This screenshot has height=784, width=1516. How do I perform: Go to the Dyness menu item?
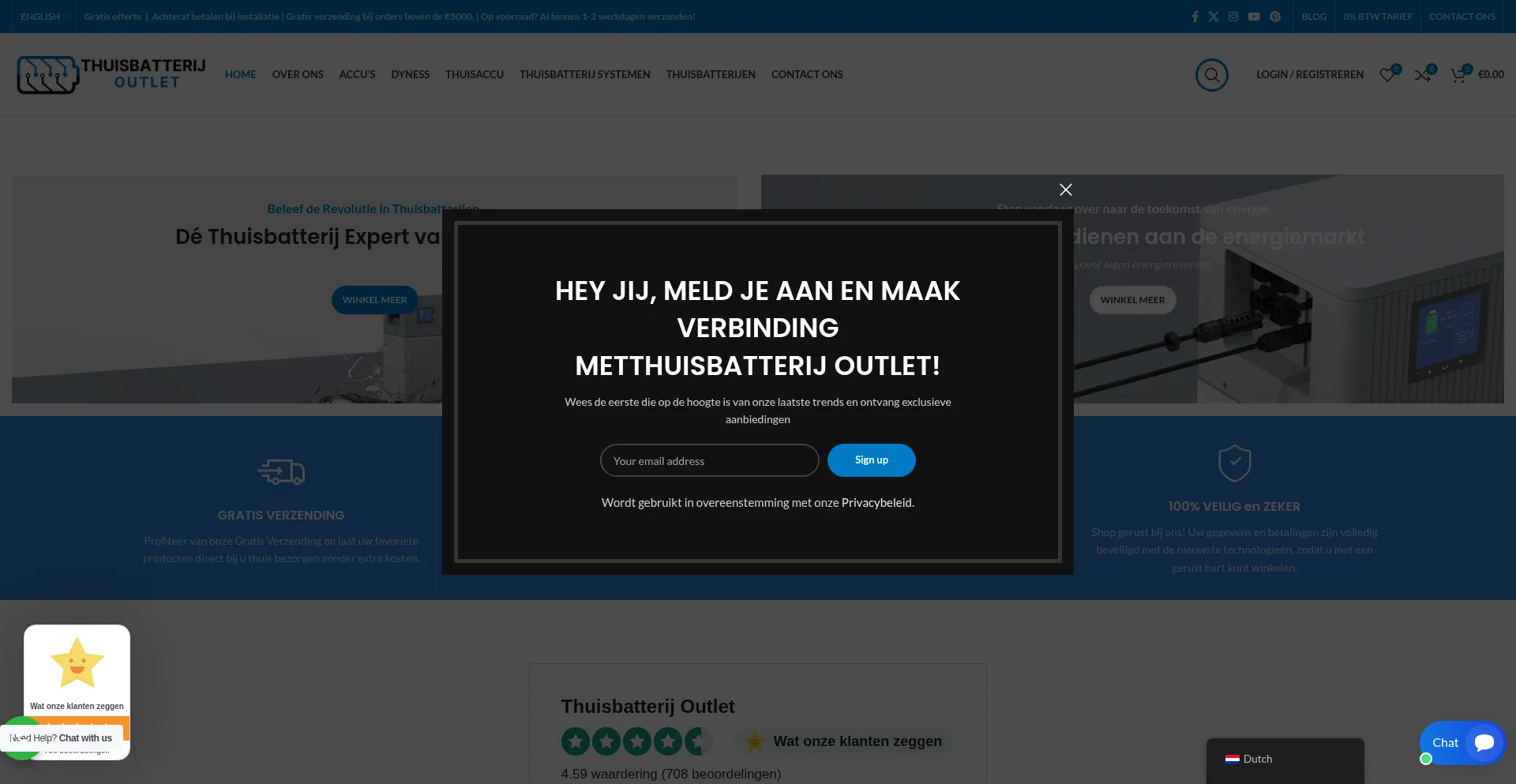(410, 74)
